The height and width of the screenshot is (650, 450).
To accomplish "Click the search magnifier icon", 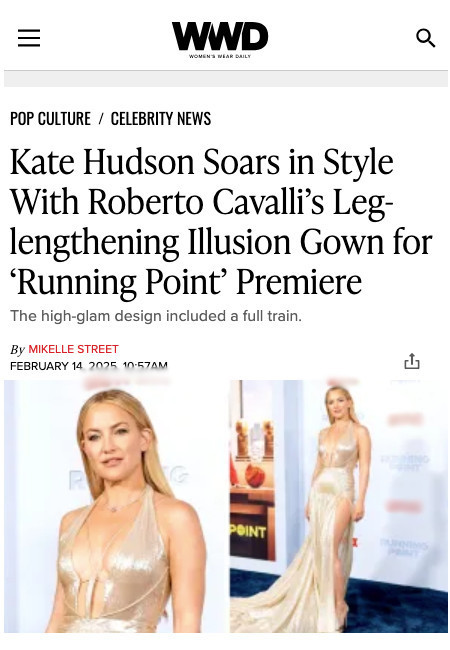I will point(426,38).
